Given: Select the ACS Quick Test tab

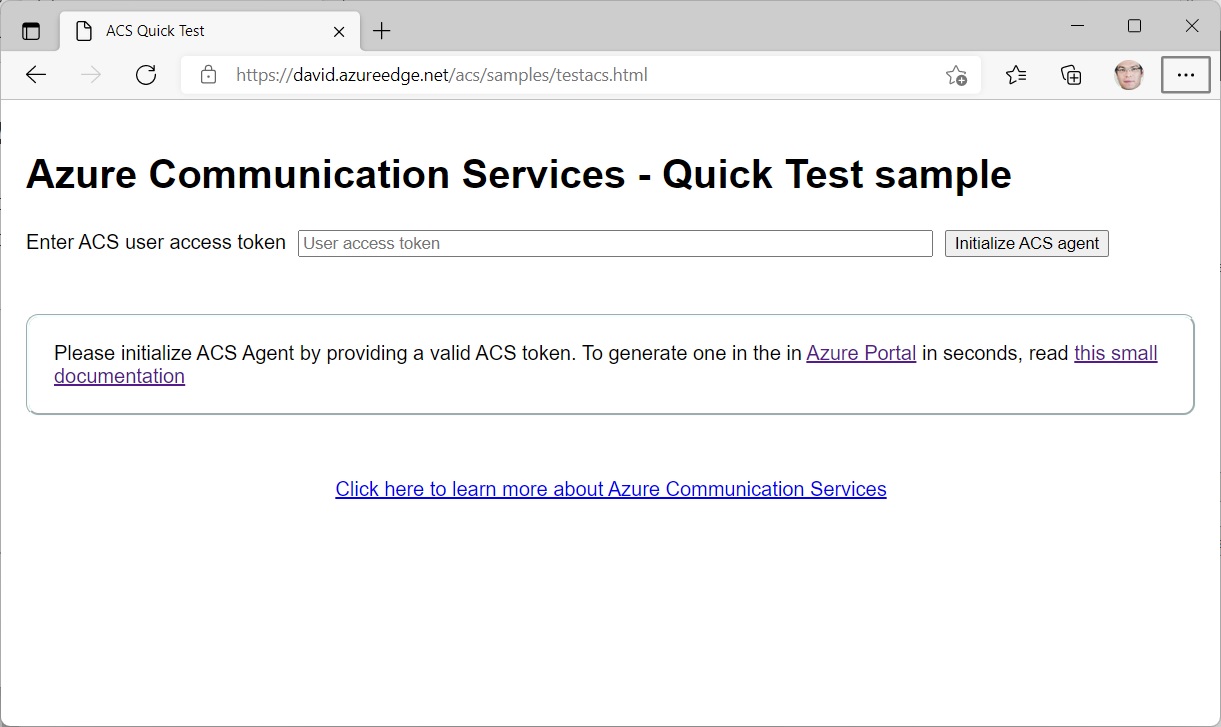Looking at the screenshot, I should click(190, 31).
